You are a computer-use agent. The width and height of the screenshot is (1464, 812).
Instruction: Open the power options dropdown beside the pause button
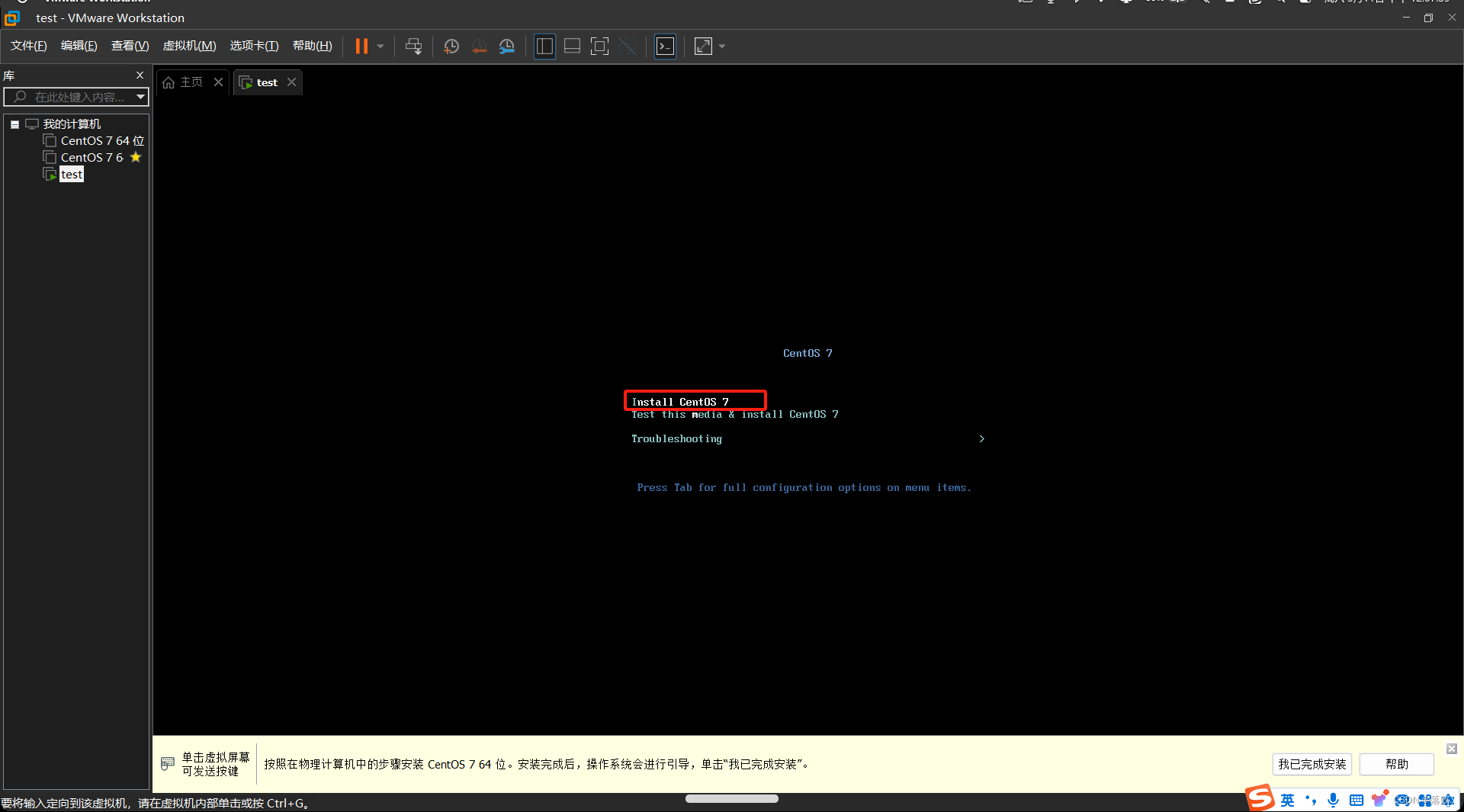pos(380,47)
